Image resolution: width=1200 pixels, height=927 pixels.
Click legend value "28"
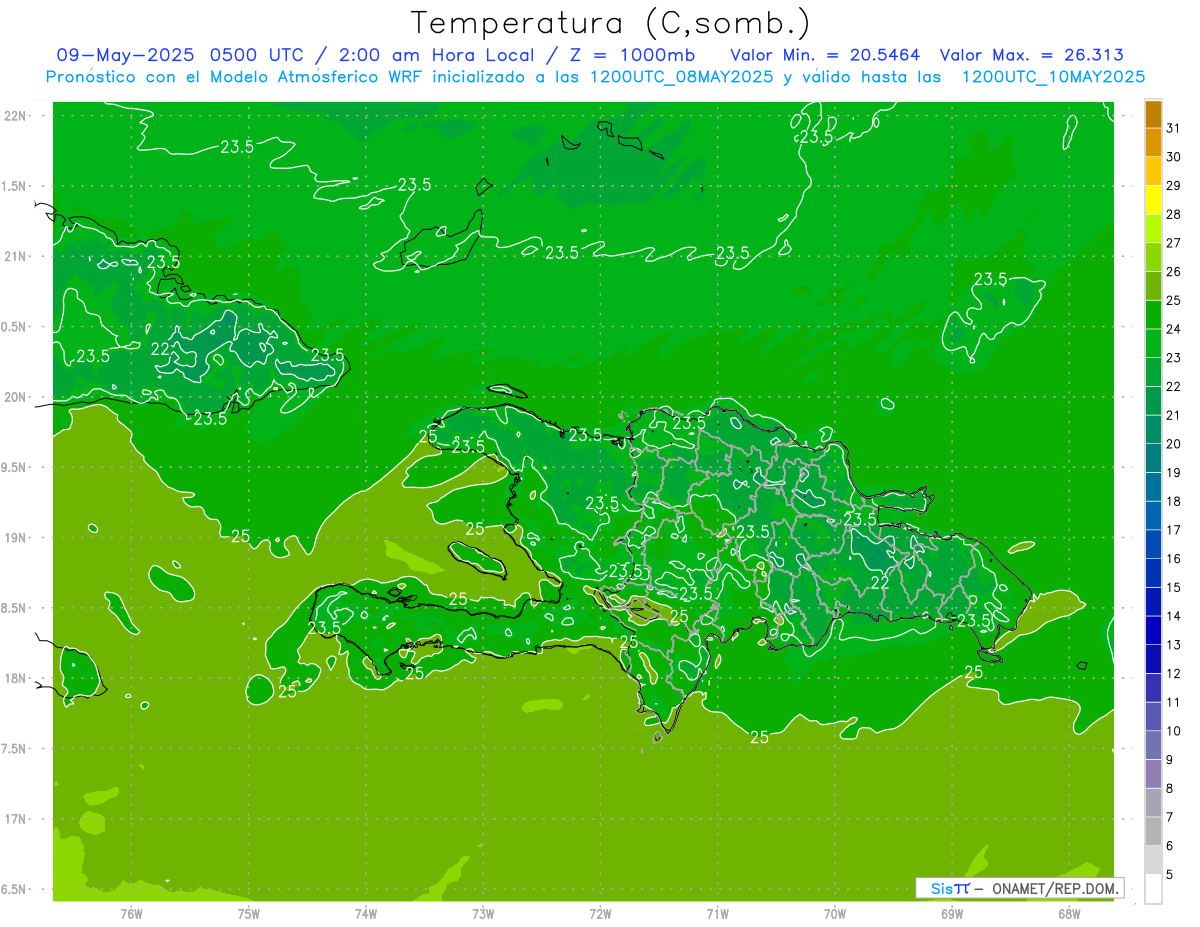[x=1174, y=214]
